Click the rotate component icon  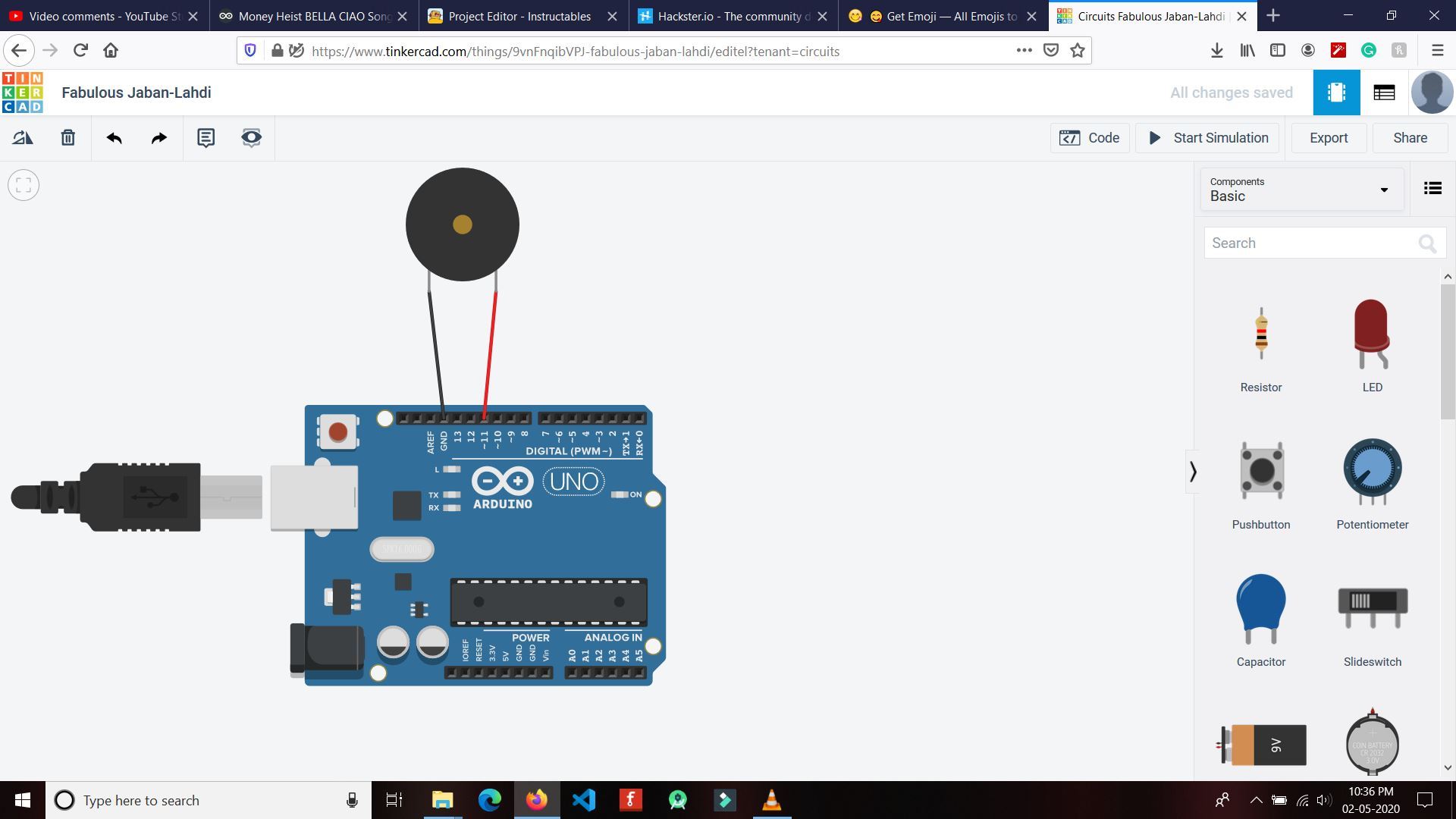23,137
